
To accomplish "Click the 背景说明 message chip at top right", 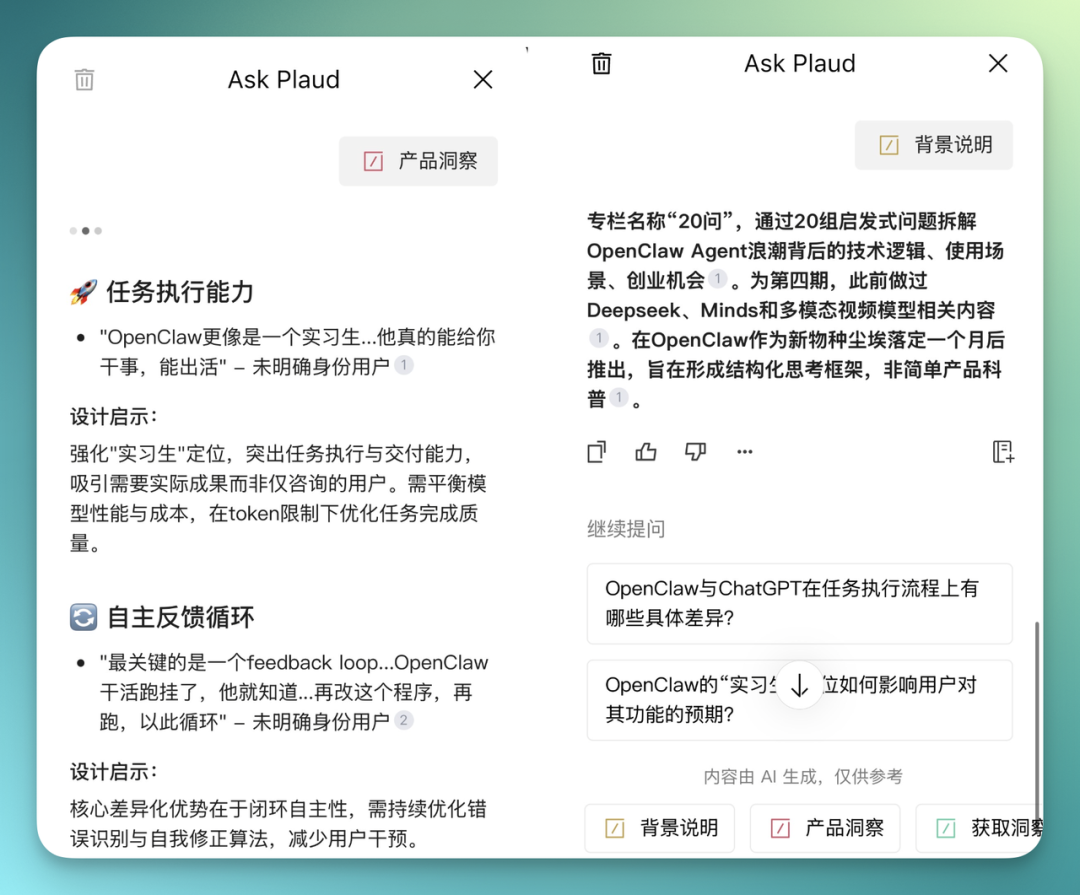I will (x=934, y=145).
